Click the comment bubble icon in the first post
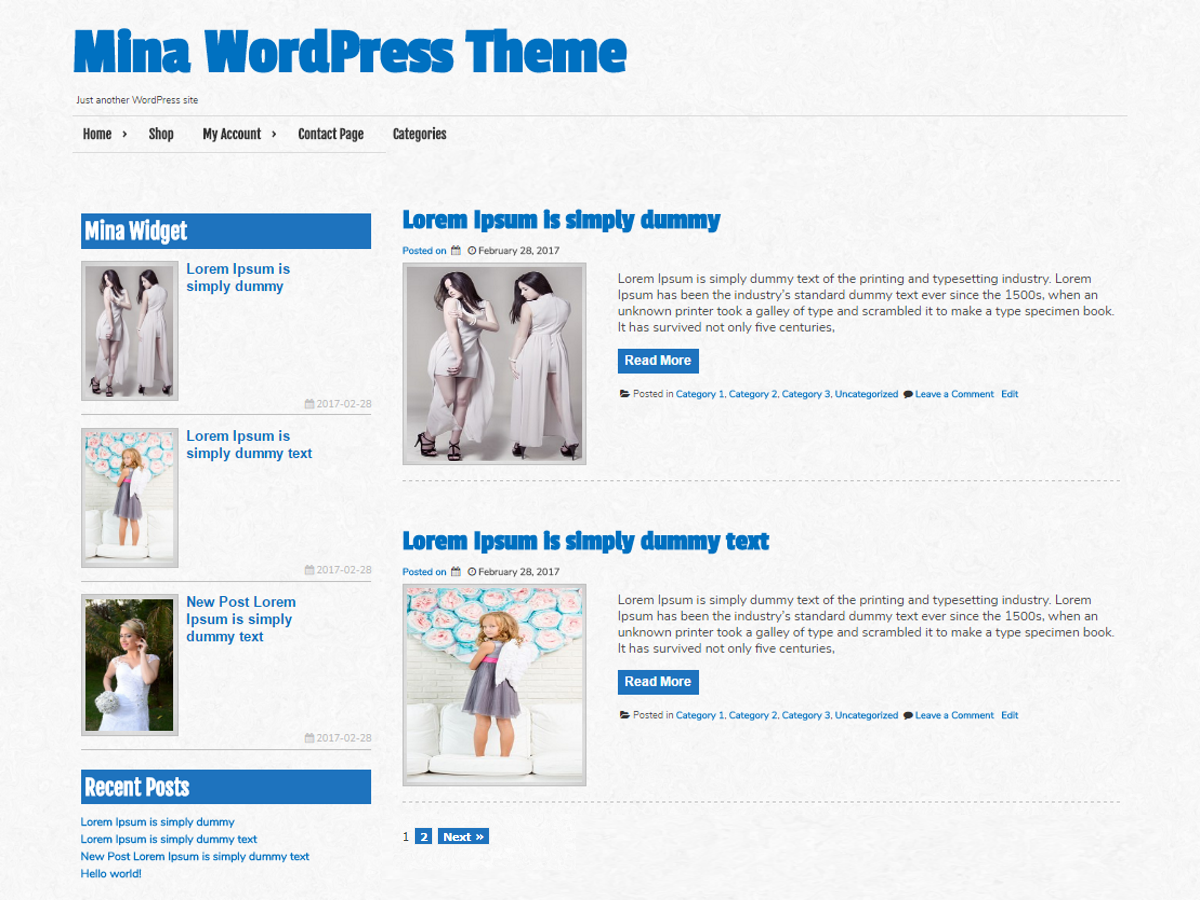Viewport: 1200px width, 900px height. click(x=908, y=394)
